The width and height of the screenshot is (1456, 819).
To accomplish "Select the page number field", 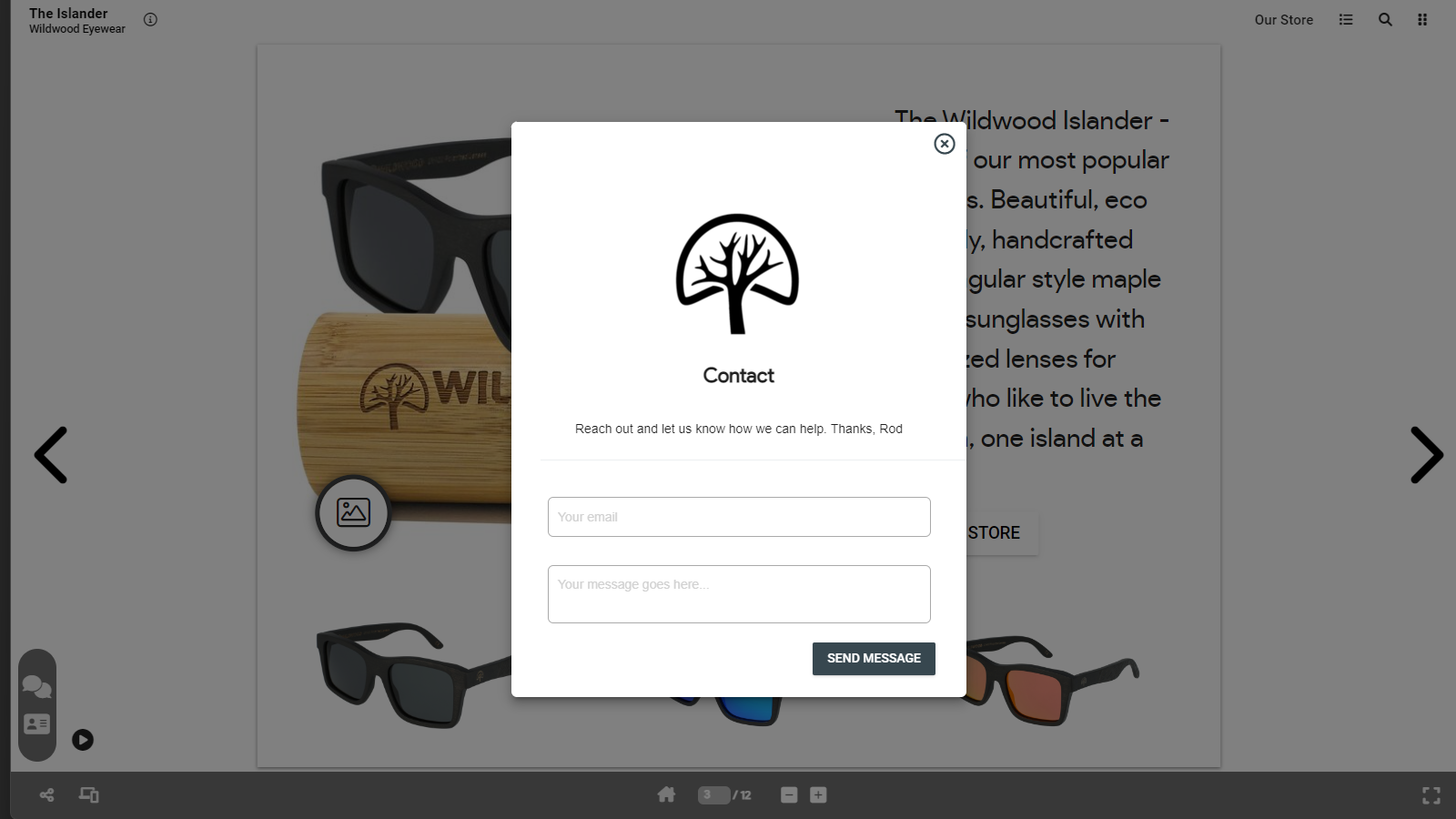I will tap(713, 795).
